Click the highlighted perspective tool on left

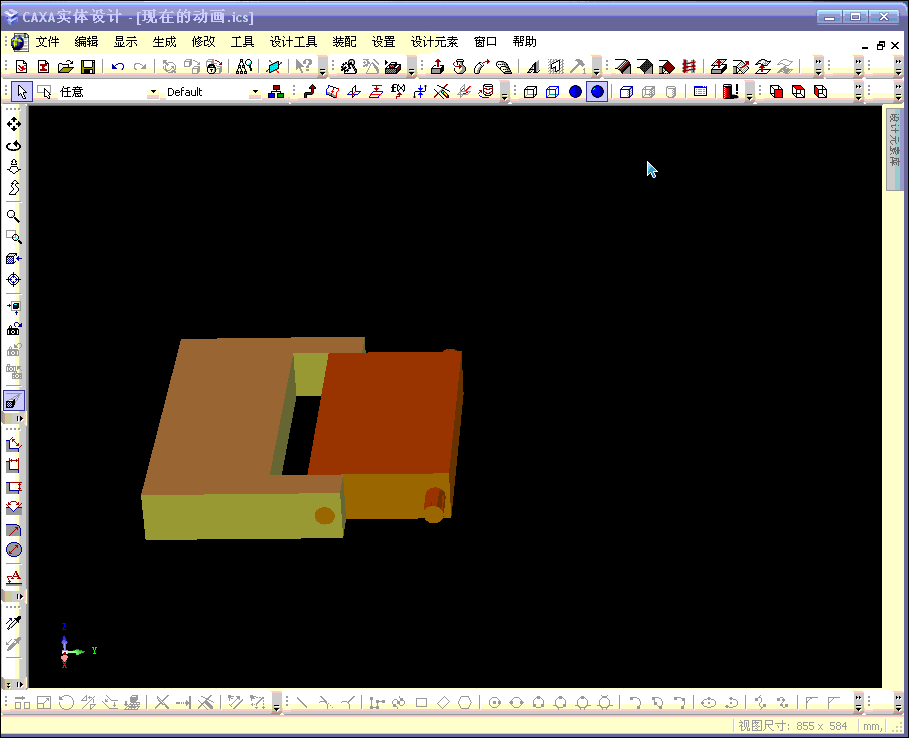[14, 401]
